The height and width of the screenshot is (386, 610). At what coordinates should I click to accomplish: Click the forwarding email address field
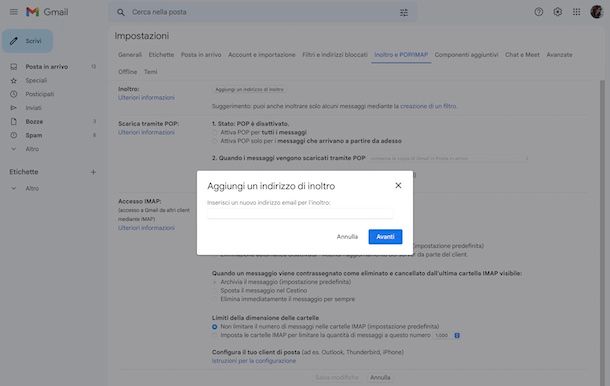(300, 213)
